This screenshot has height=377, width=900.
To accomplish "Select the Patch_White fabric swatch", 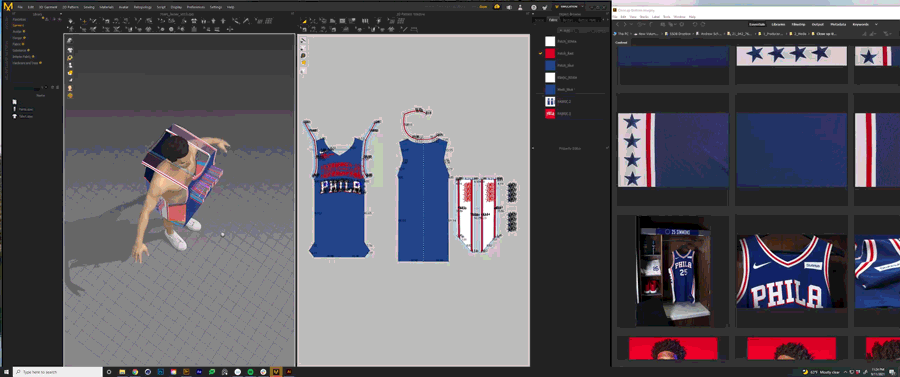I will tap(550, 41).
